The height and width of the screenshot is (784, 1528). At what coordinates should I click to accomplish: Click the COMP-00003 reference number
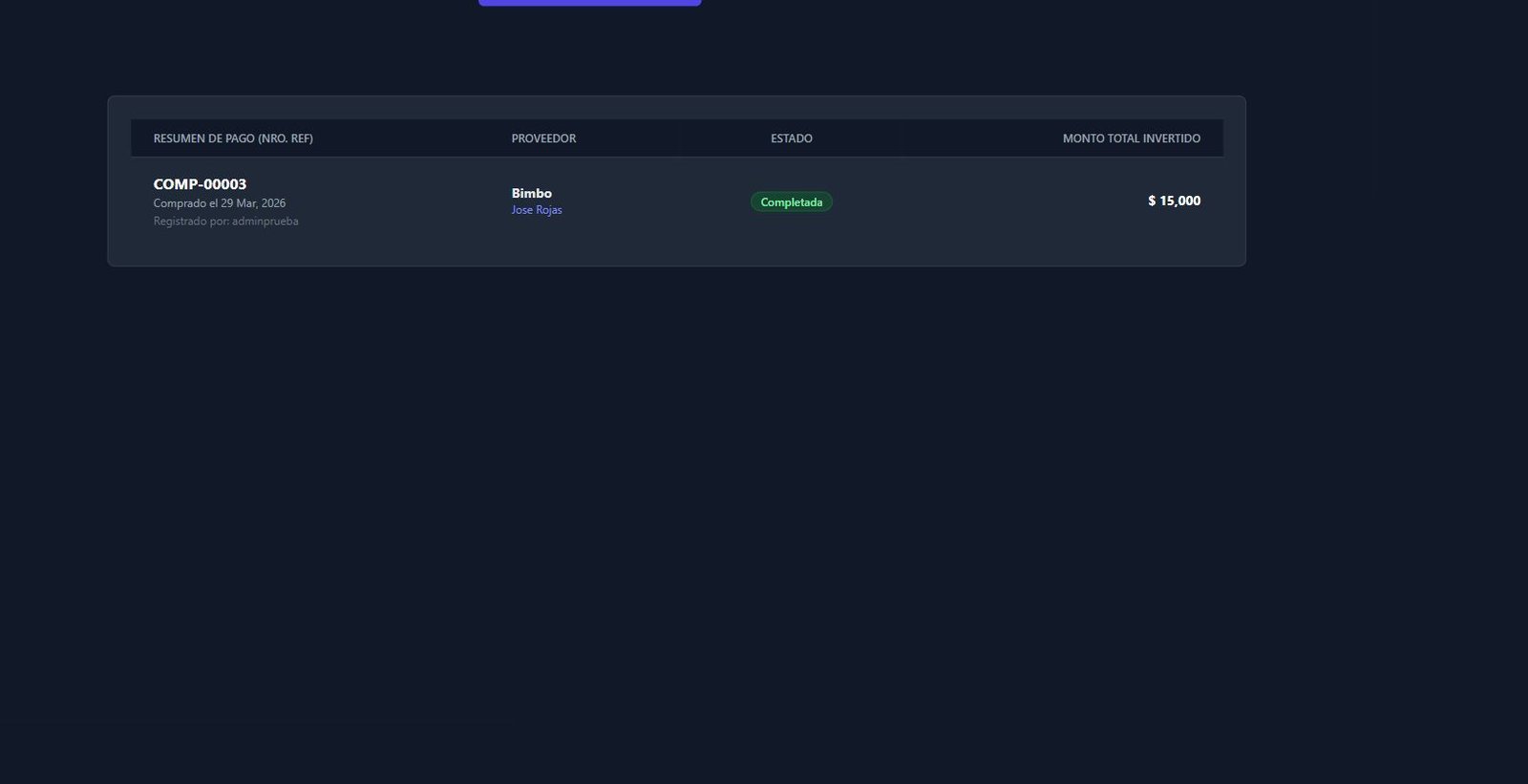200,184
